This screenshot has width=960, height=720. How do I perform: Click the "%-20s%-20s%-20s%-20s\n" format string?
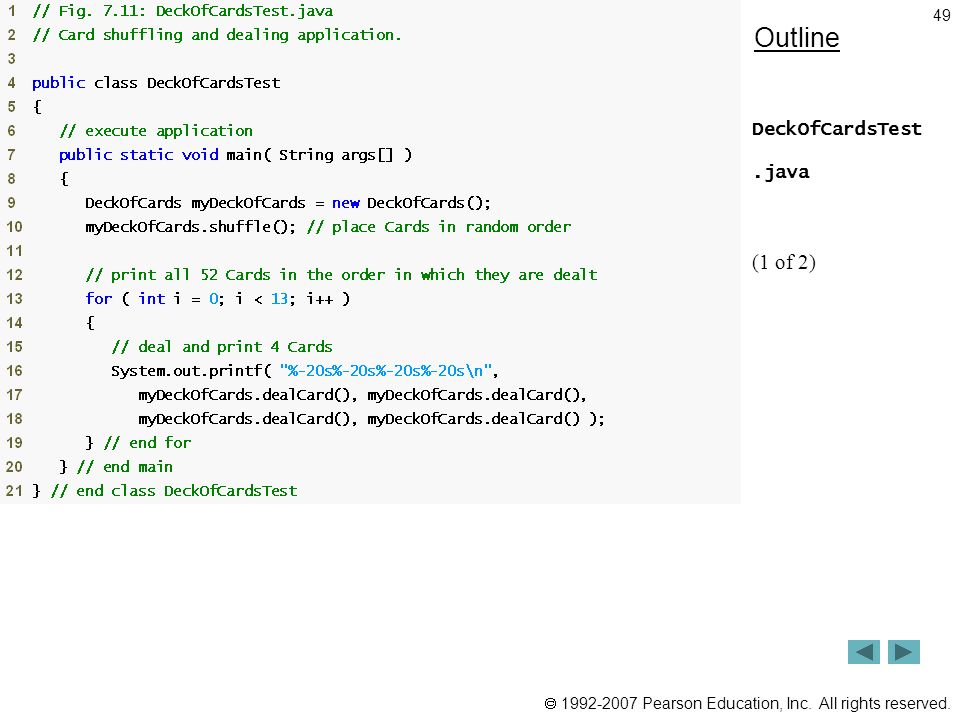pos(386,371)
